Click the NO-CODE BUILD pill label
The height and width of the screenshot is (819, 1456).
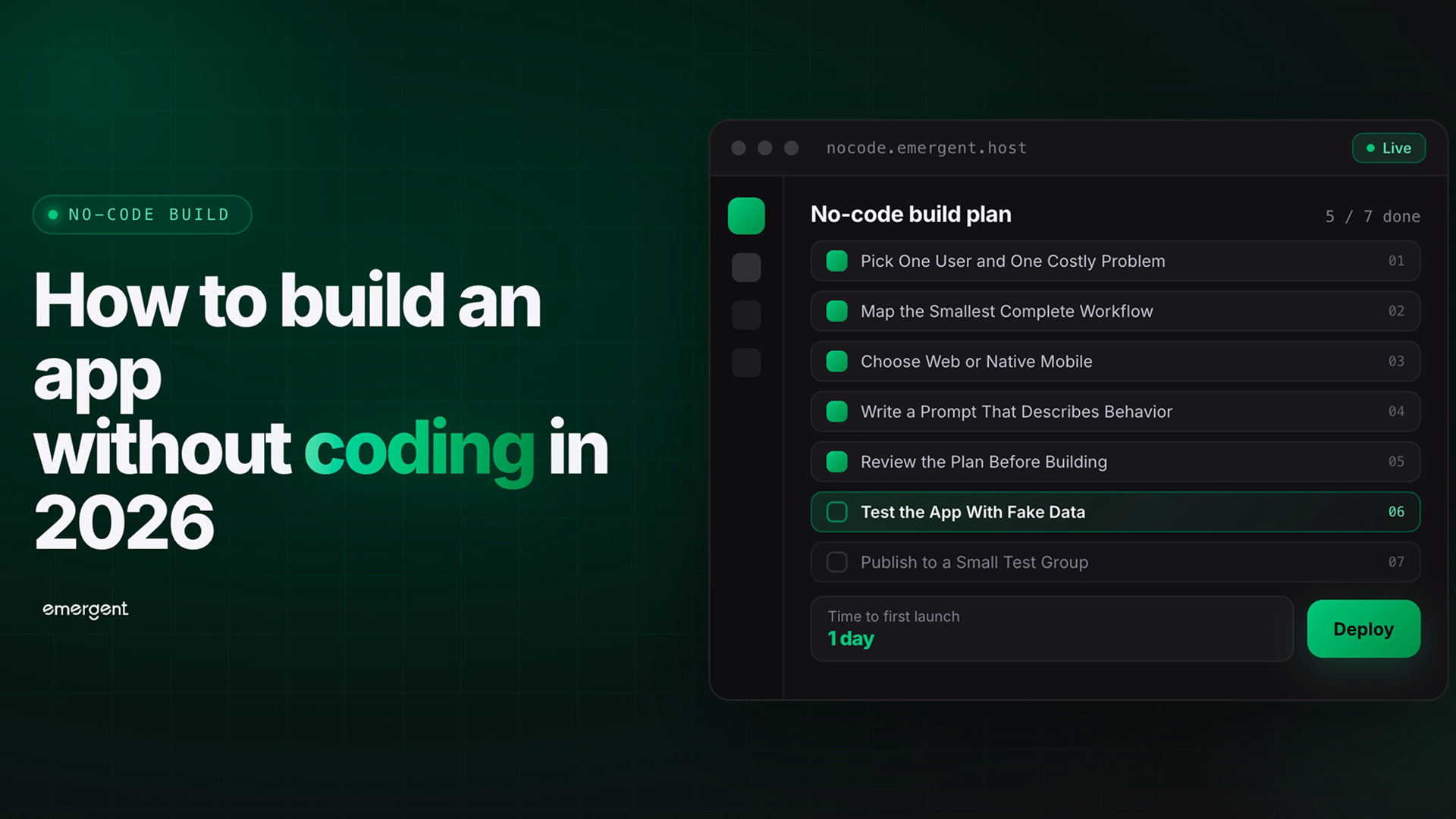(x=142, y=215)
